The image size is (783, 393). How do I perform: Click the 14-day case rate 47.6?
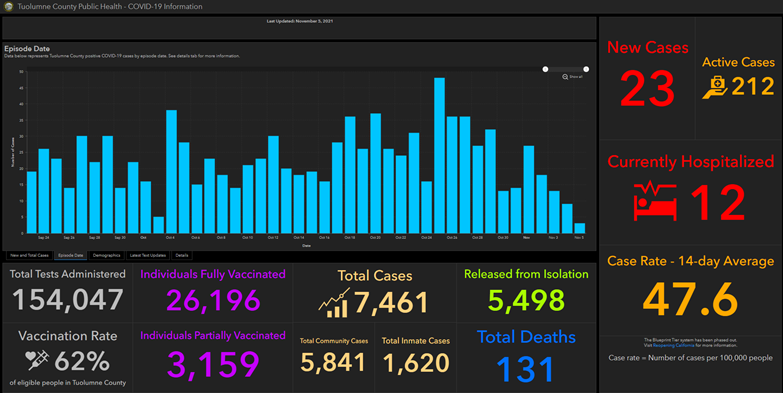(x=690, y=300)
